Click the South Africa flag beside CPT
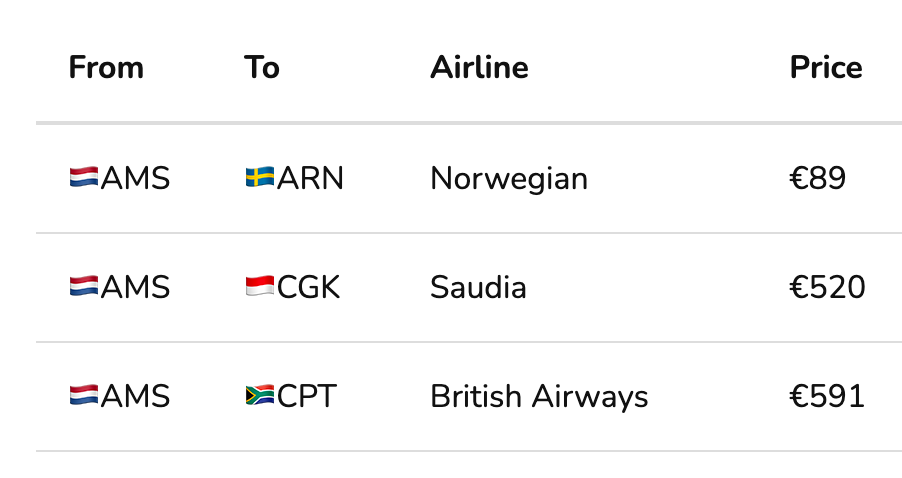The image size is (902, 478). click(x=260, y=395)
